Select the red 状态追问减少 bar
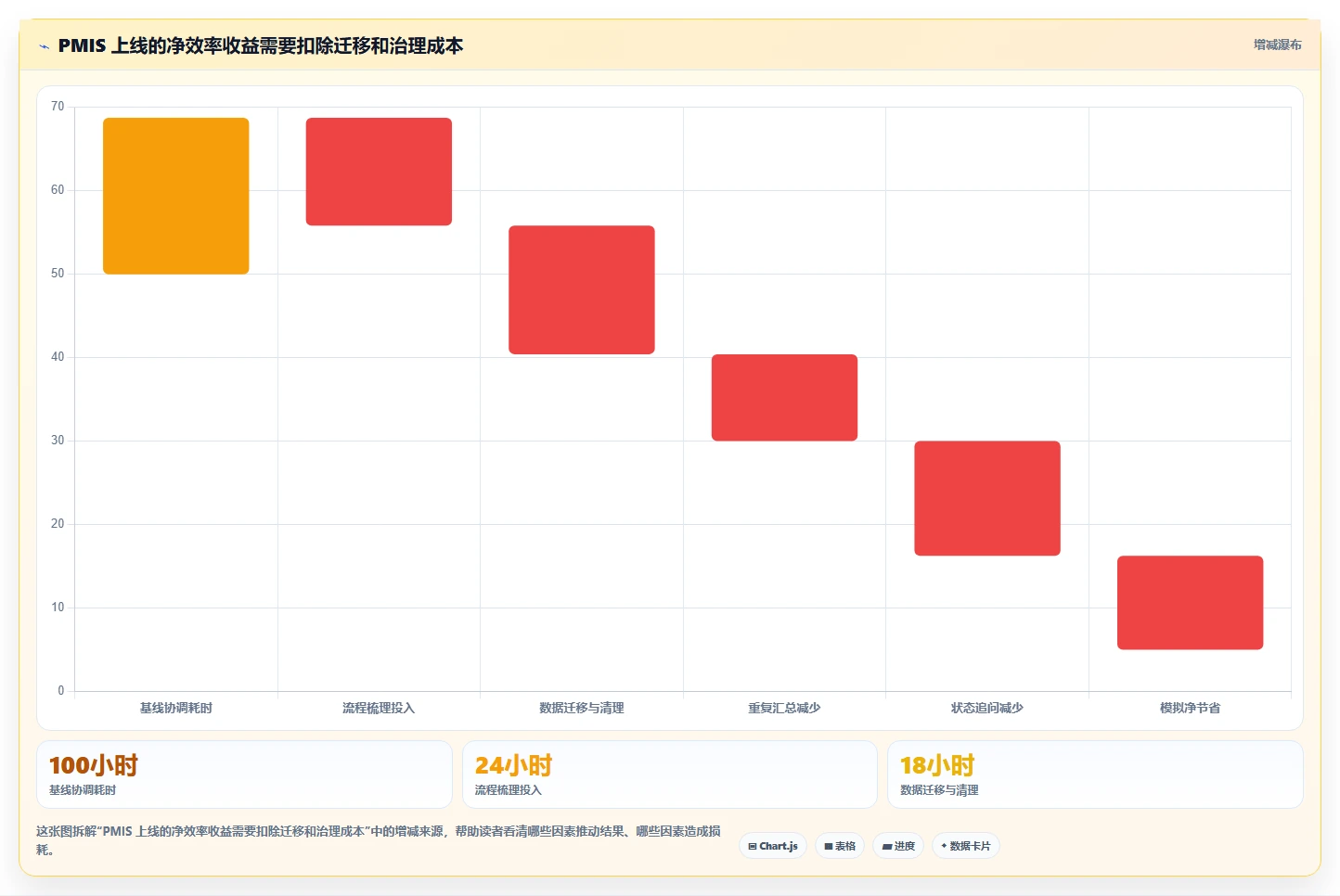1340x896 pixels. 987,498
